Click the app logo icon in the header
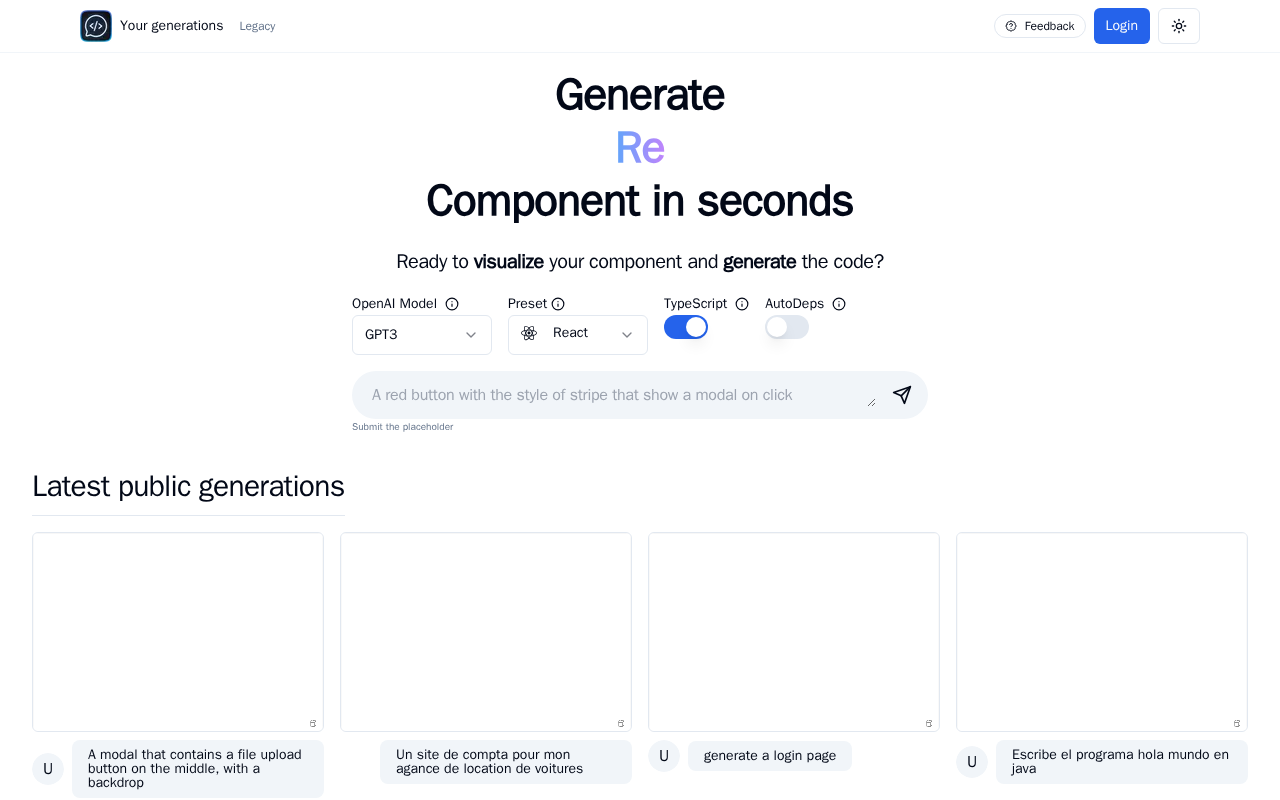This screenshot has width=1280, height=800. point(96,26)
